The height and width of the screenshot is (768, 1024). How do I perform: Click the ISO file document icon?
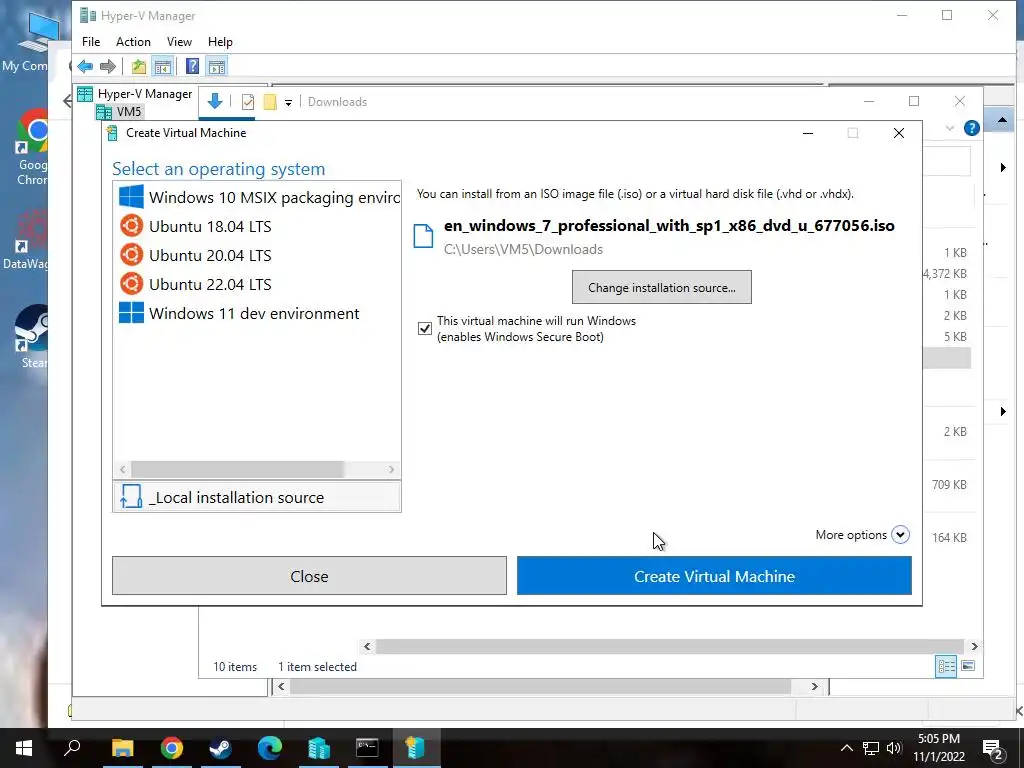coord(423,236)
